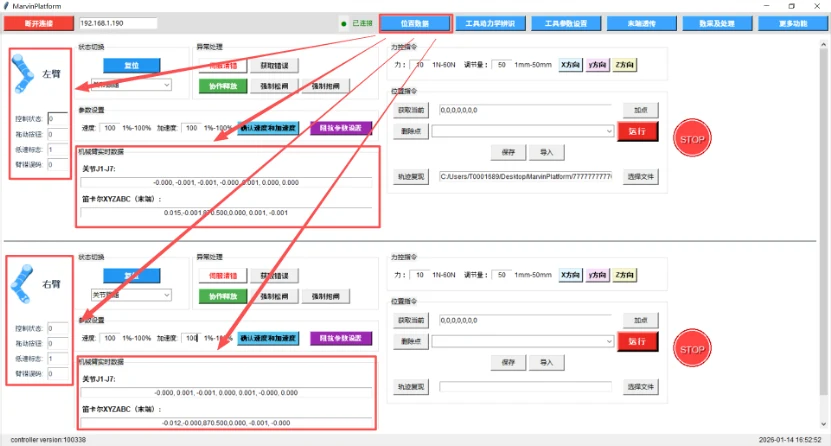The image size is (831, 446).
Task: Open purple 阻抗参数设置 for right arm
Action: click(341, 338)
